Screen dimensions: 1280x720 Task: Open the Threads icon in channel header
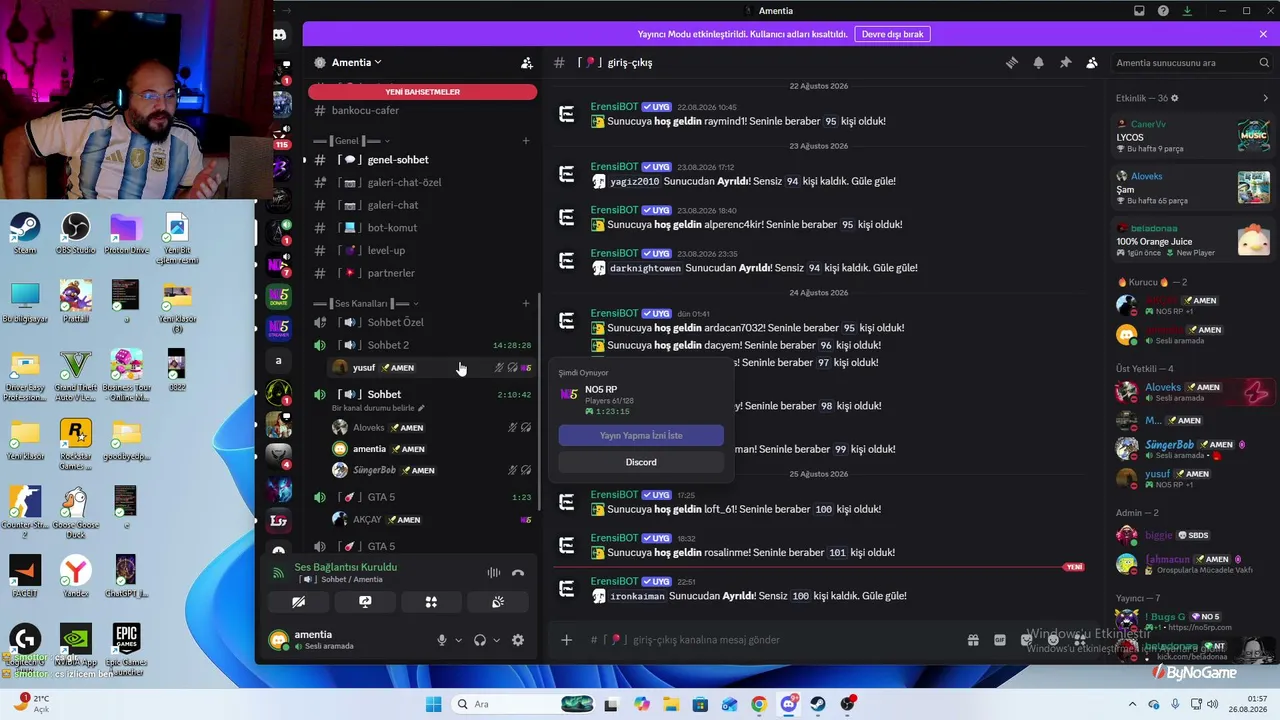click(1012, 62)
